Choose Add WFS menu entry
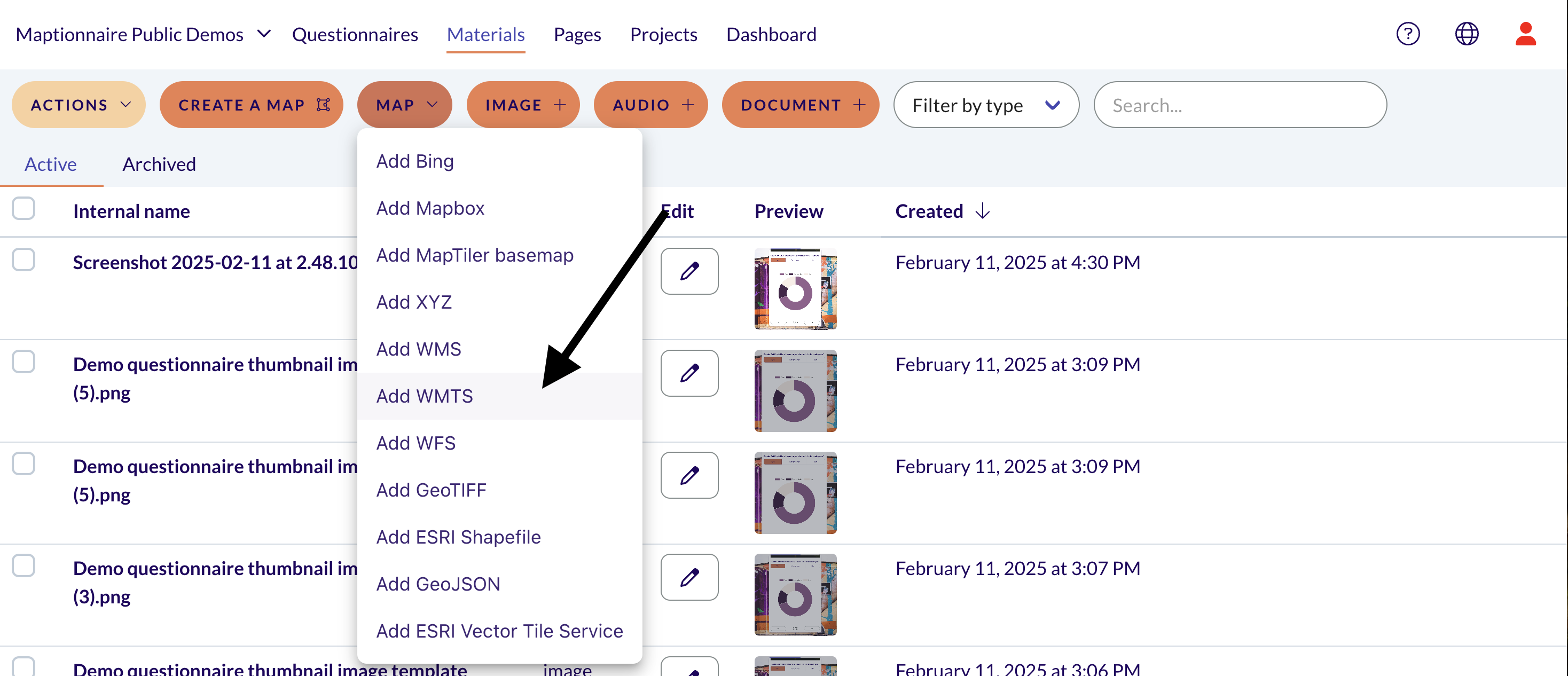The width and height of the screenshot is (1568, 676). tap(499, 443)
